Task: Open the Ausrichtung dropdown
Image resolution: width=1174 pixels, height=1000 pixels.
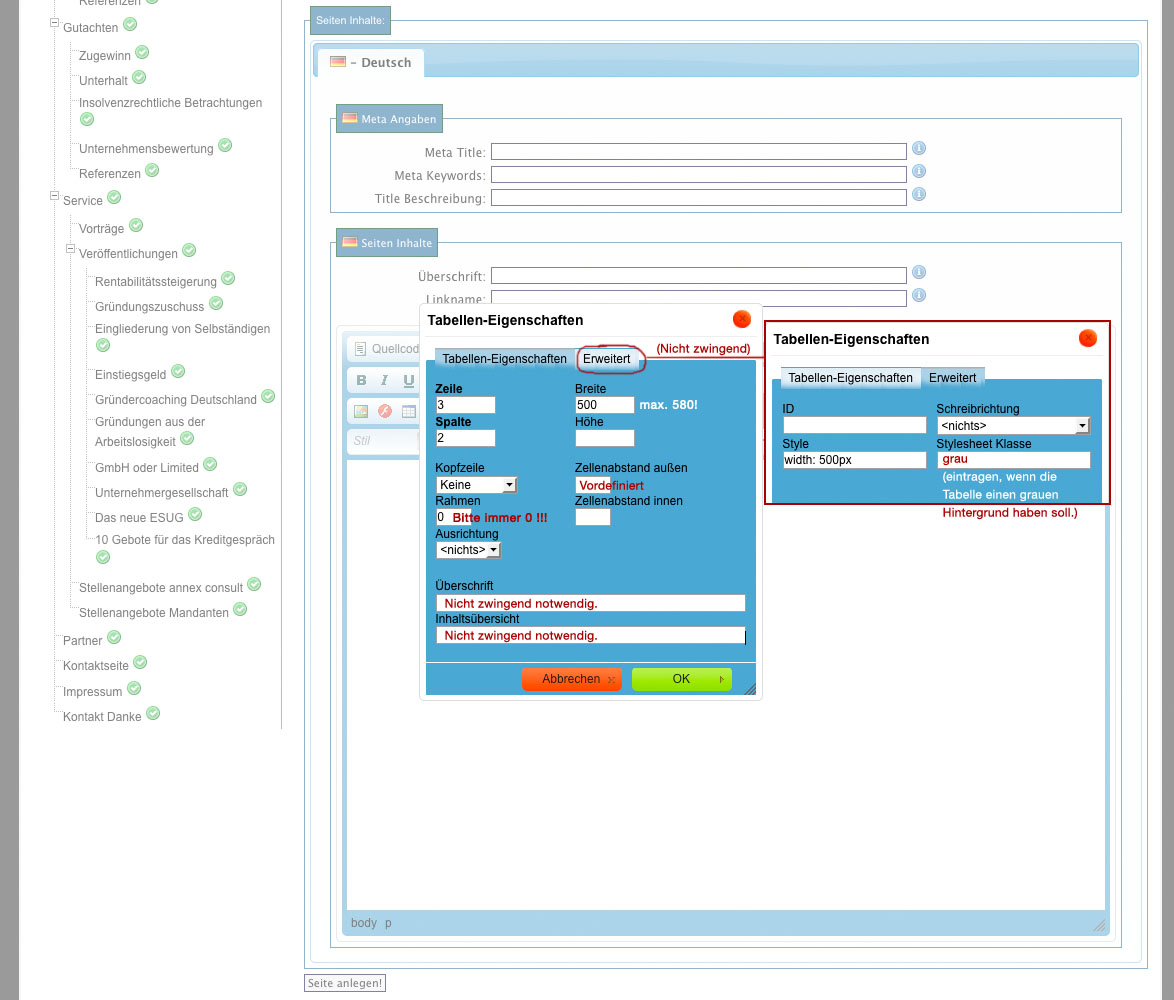Action: tap(468, 550)
